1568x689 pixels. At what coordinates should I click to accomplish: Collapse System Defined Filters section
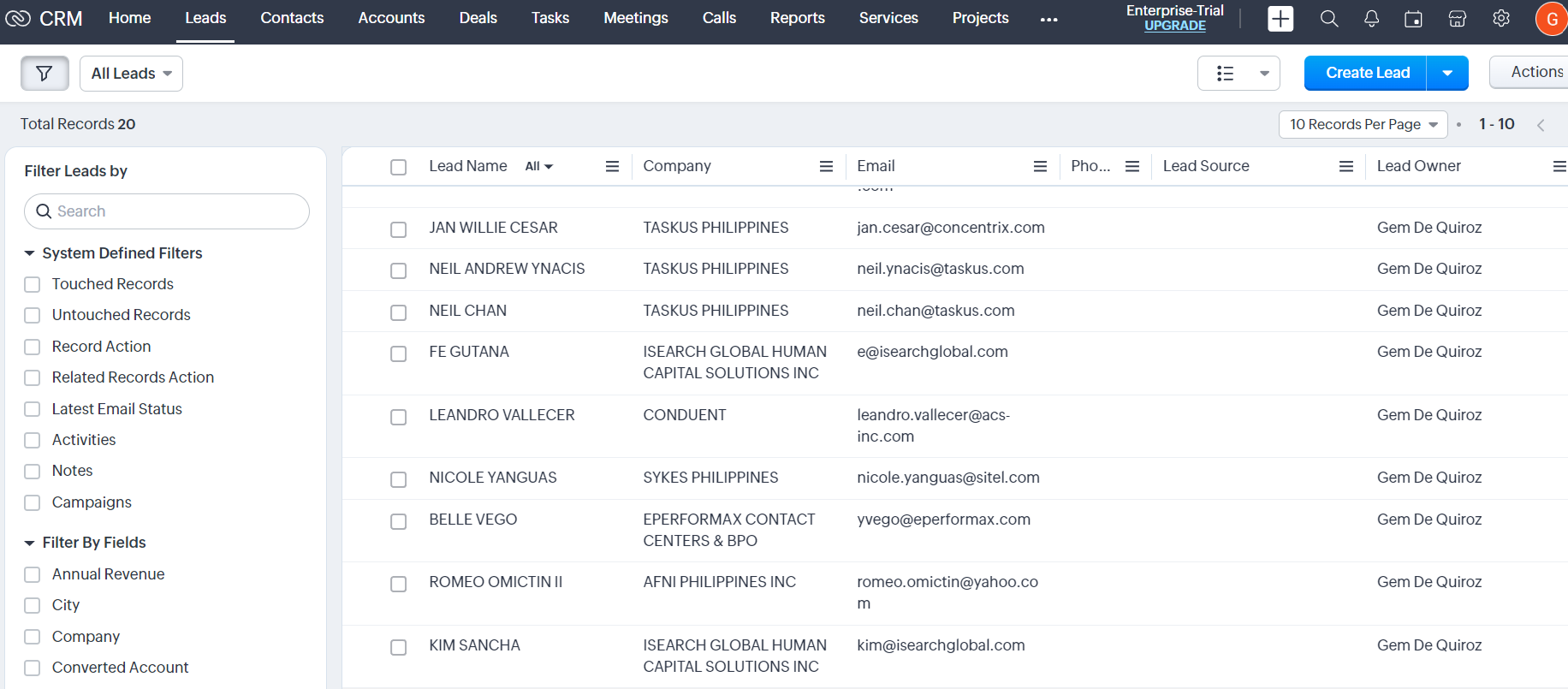29,253
